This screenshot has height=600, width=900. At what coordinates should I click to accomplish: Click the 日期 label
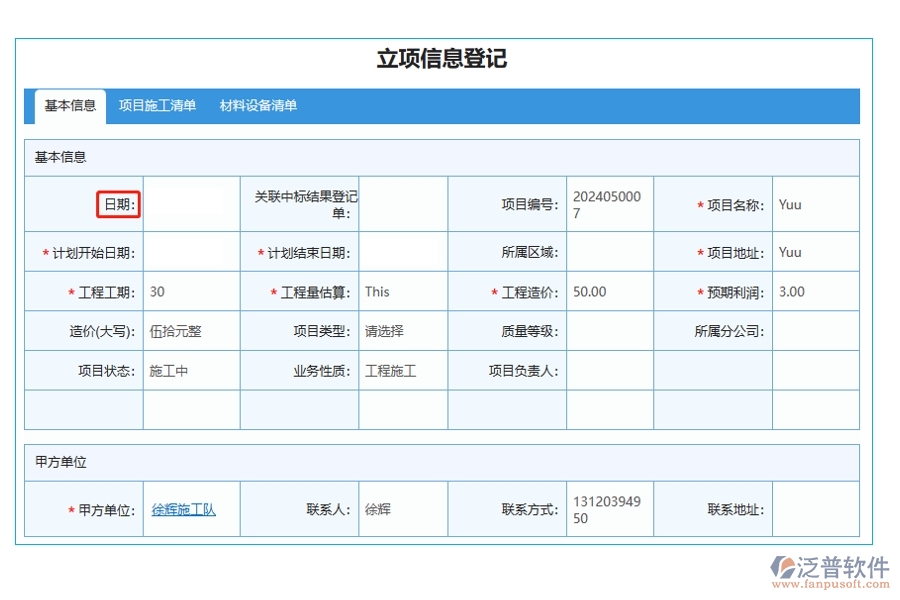[119, 204]
